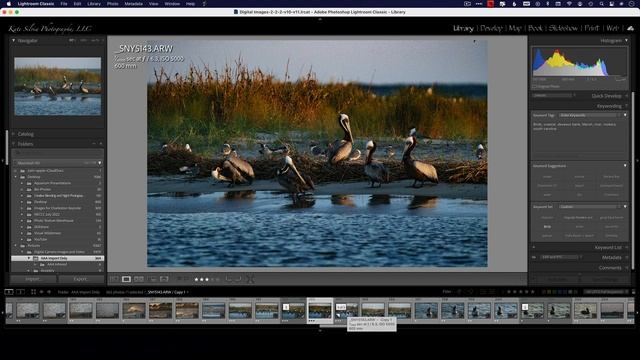Collapse the Navigator panel
Image resolution: width=640 pixels, height=360 pixels.
[13, 40]
